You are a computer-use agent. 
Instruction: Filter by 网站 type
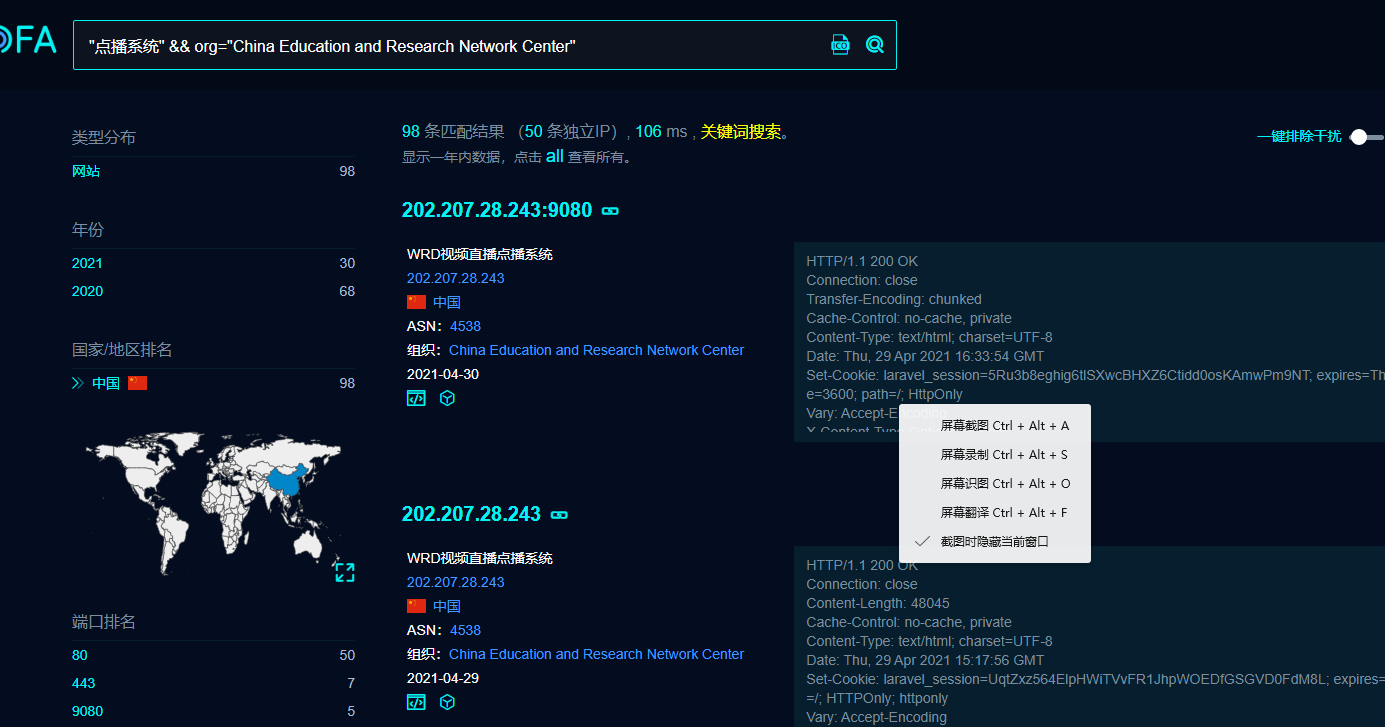(86, 171)
